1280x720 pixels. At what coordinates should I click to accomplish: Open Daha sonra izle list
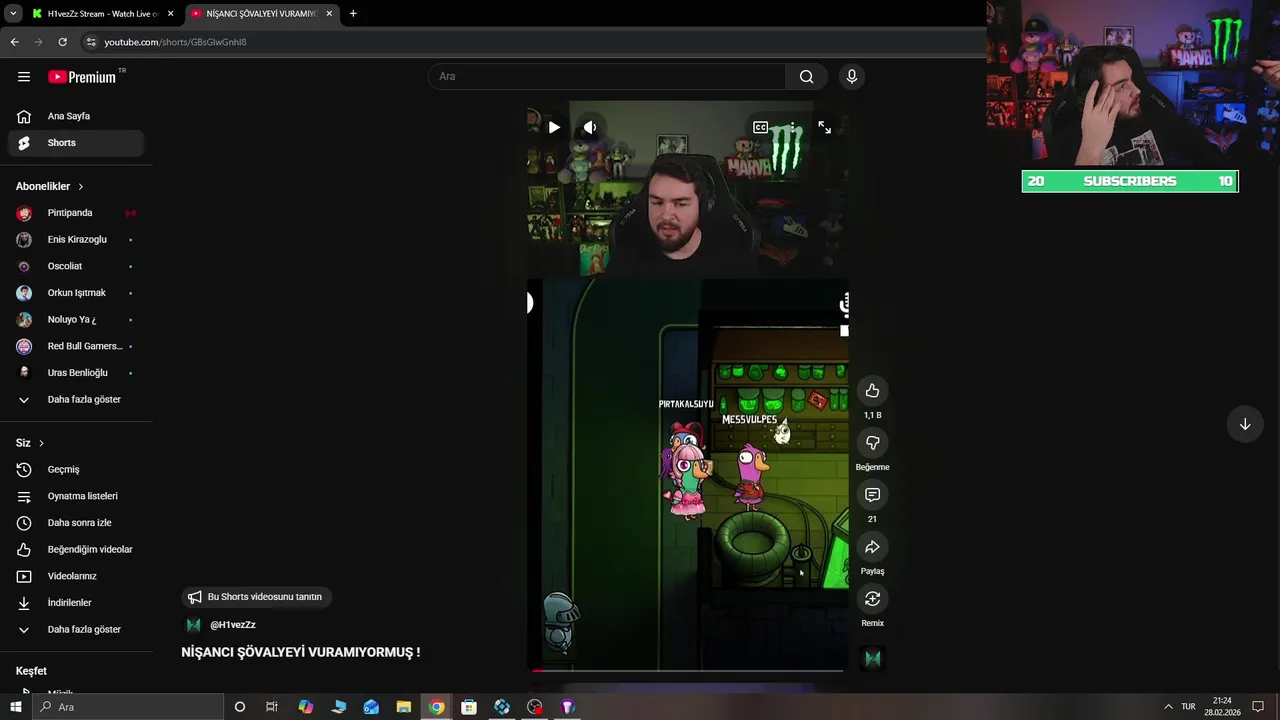click(76, 523)
